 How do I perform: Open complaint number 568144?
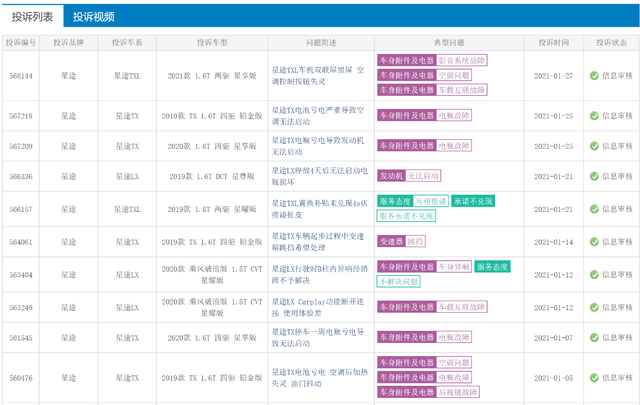(21, 76)
